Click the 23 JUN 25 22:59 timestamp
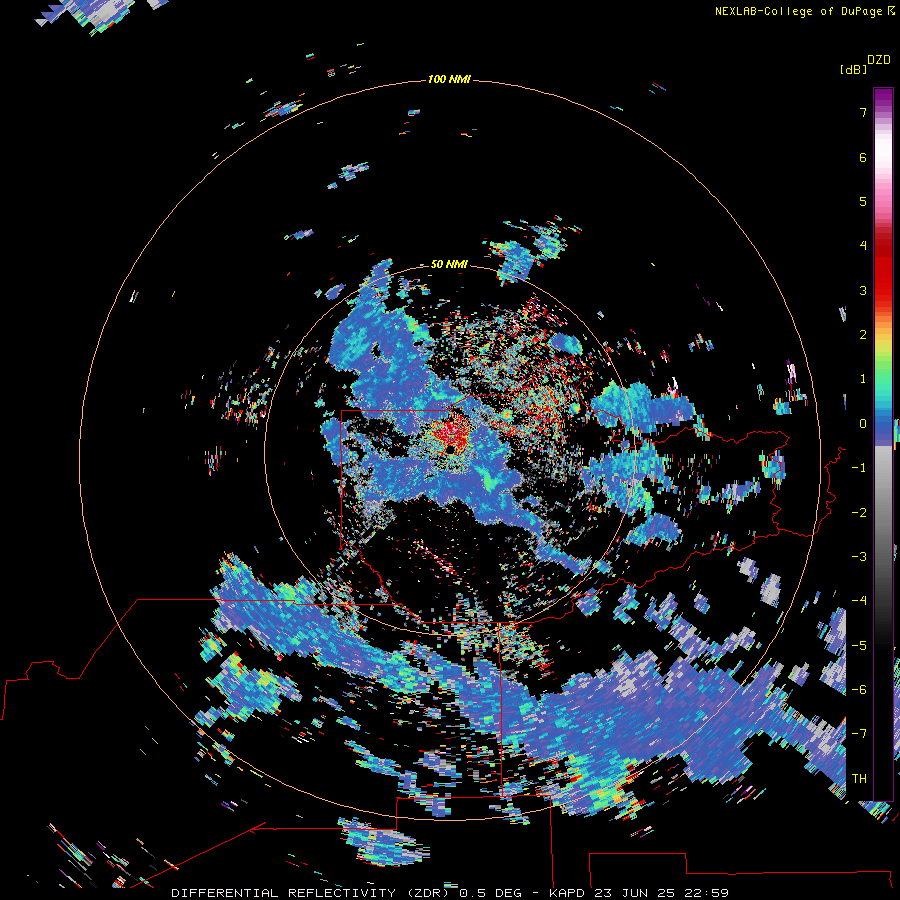 click(661, 893)
